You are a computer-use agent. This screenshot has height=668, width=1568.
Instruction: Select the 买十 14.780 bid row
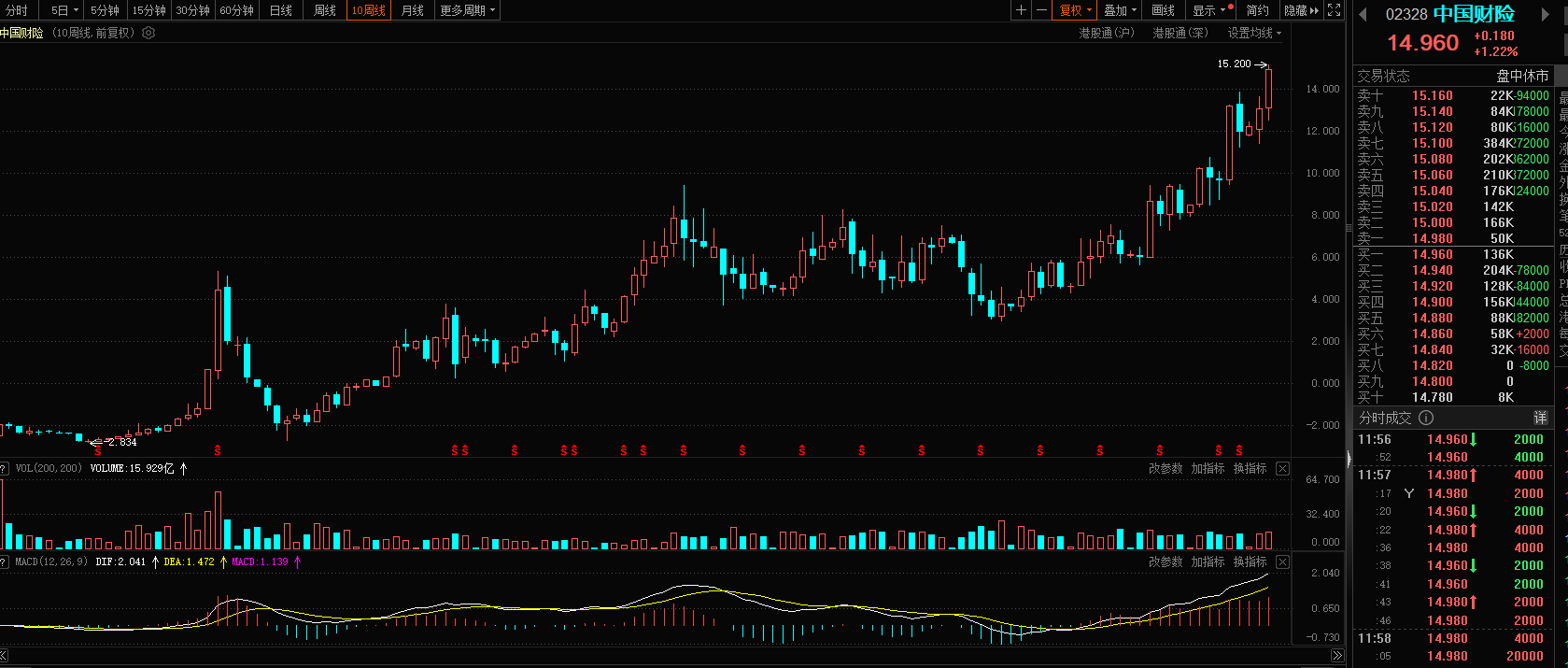coord(1453,397)
